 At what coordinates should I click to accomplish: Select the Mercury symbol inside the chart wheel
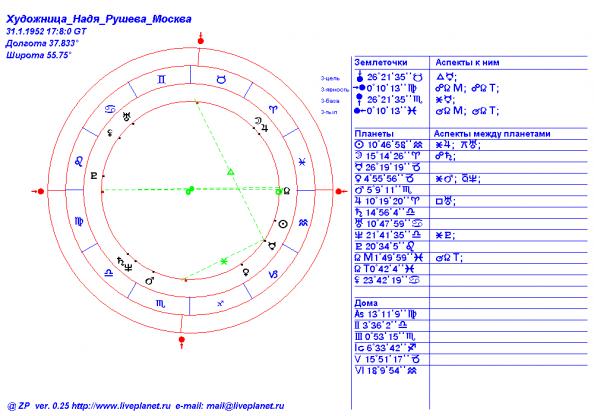[272, 246]
